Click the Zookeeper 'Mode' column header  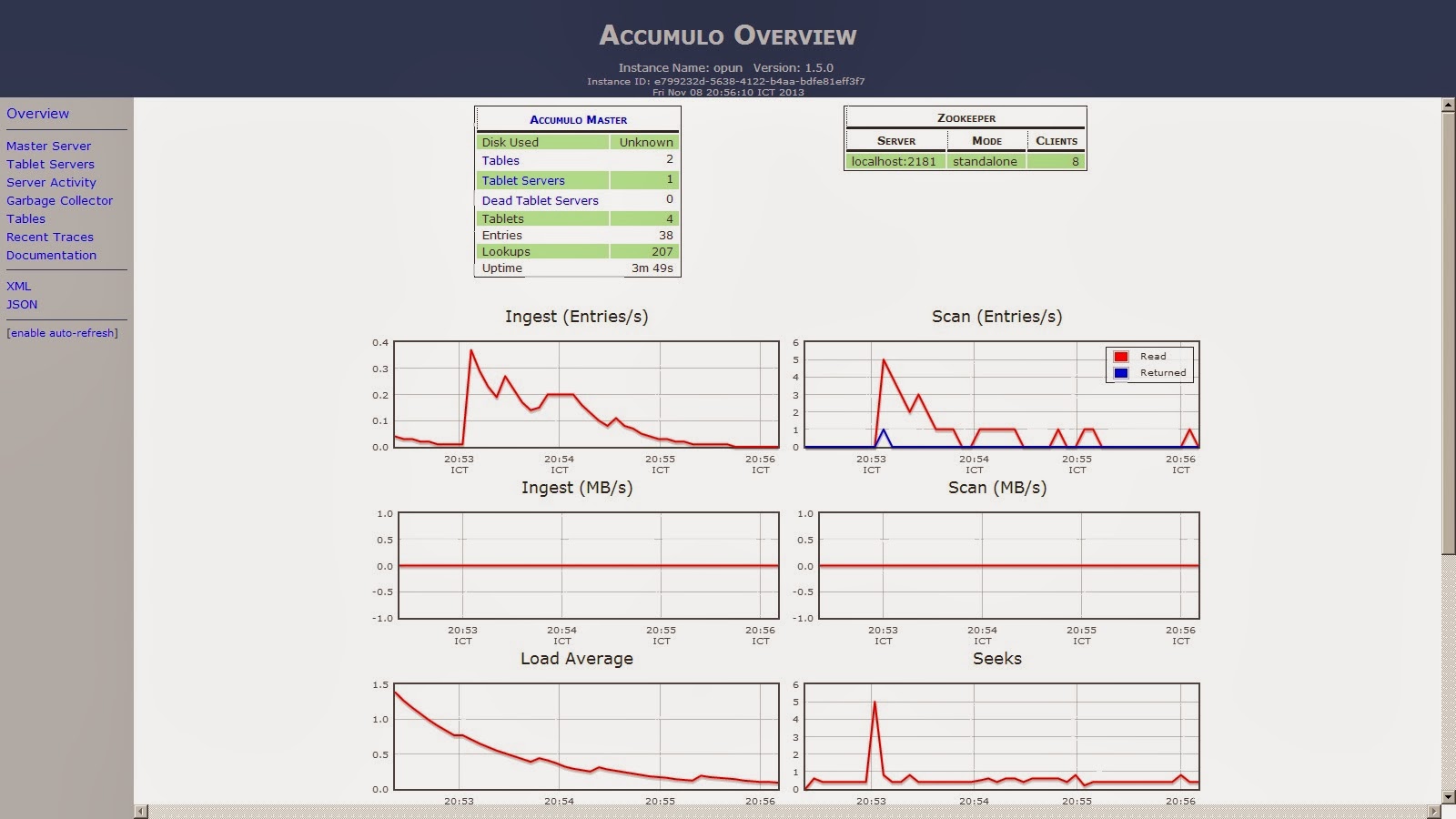[986, 141]
